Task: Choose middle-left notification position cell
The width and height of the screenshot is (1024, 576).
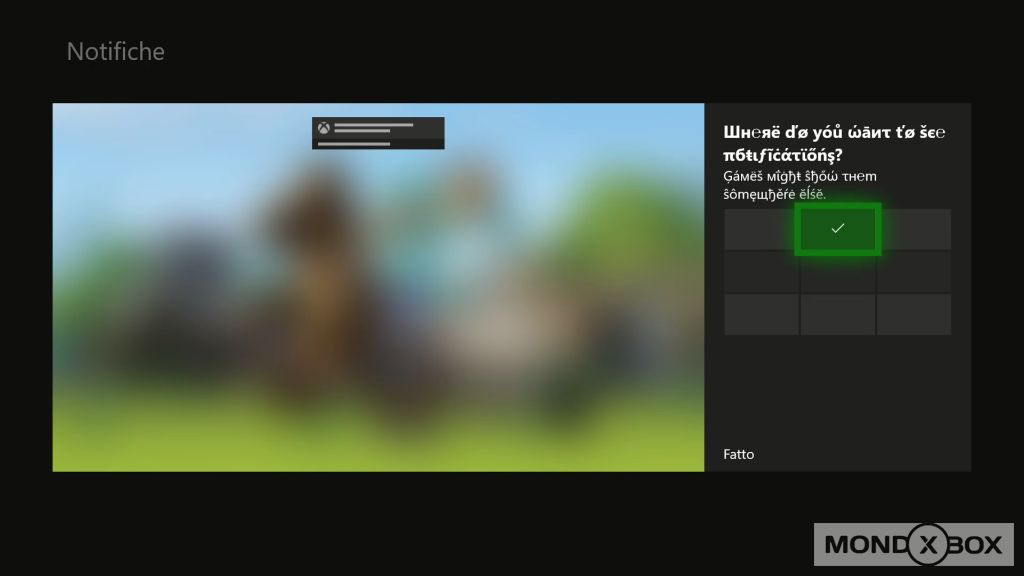Action: (761, 272)
